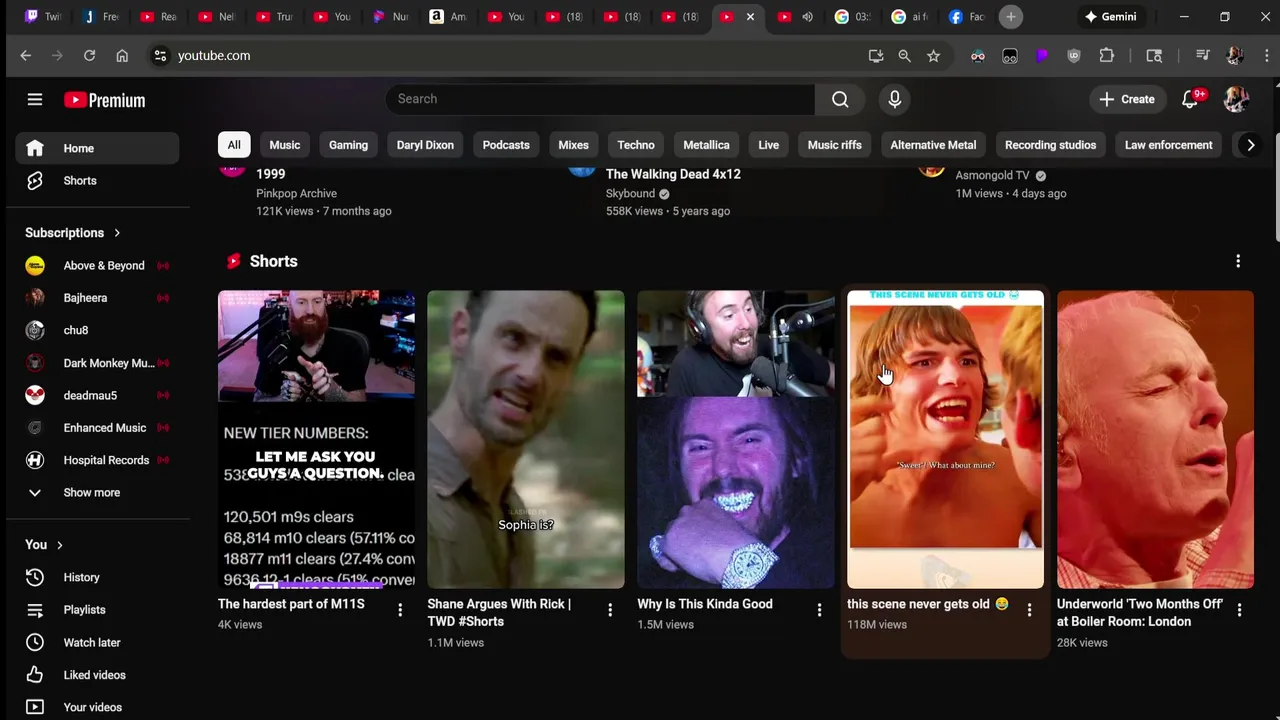The image size is (1280, 720).
Task: Expand Show more subscriptions
Action: point(97,492)
